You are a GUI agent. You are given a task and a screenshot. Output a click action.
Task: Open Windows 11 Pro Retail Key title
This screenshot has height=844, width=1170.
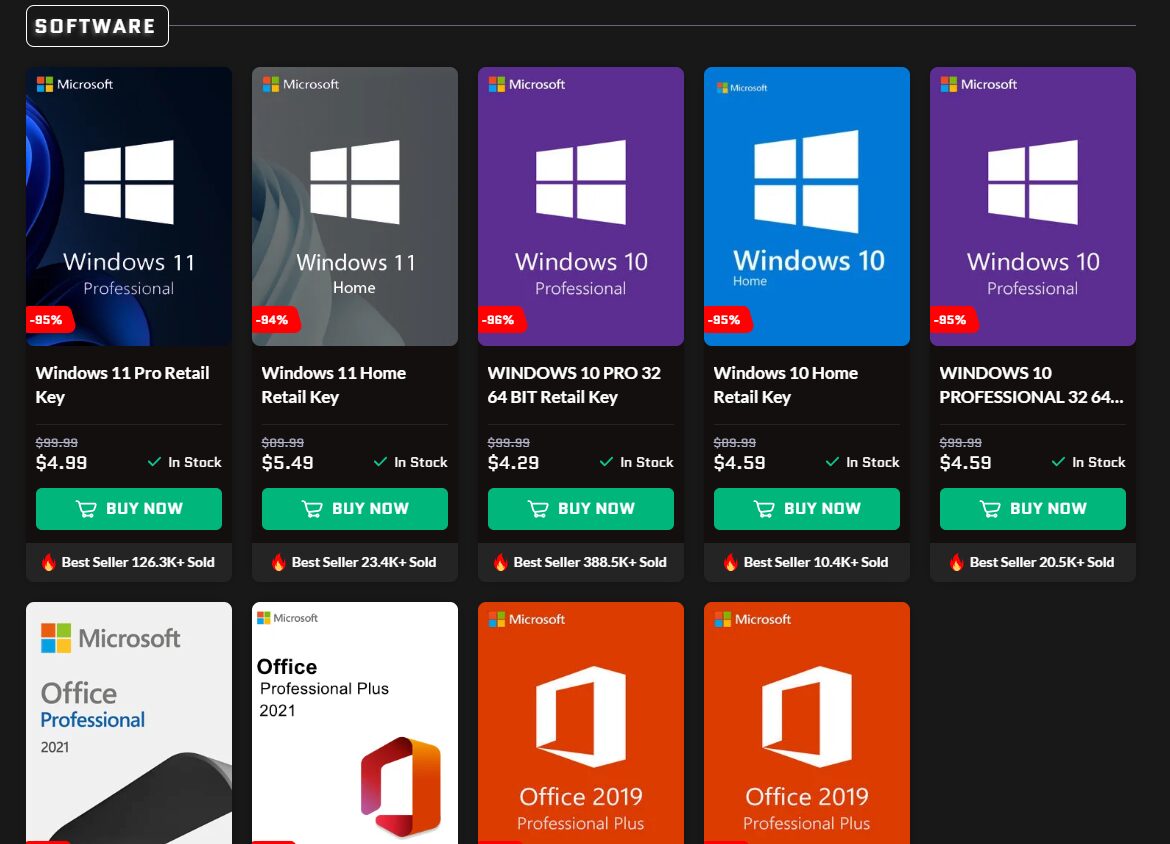pyautogui.click(x=122, y=385)
